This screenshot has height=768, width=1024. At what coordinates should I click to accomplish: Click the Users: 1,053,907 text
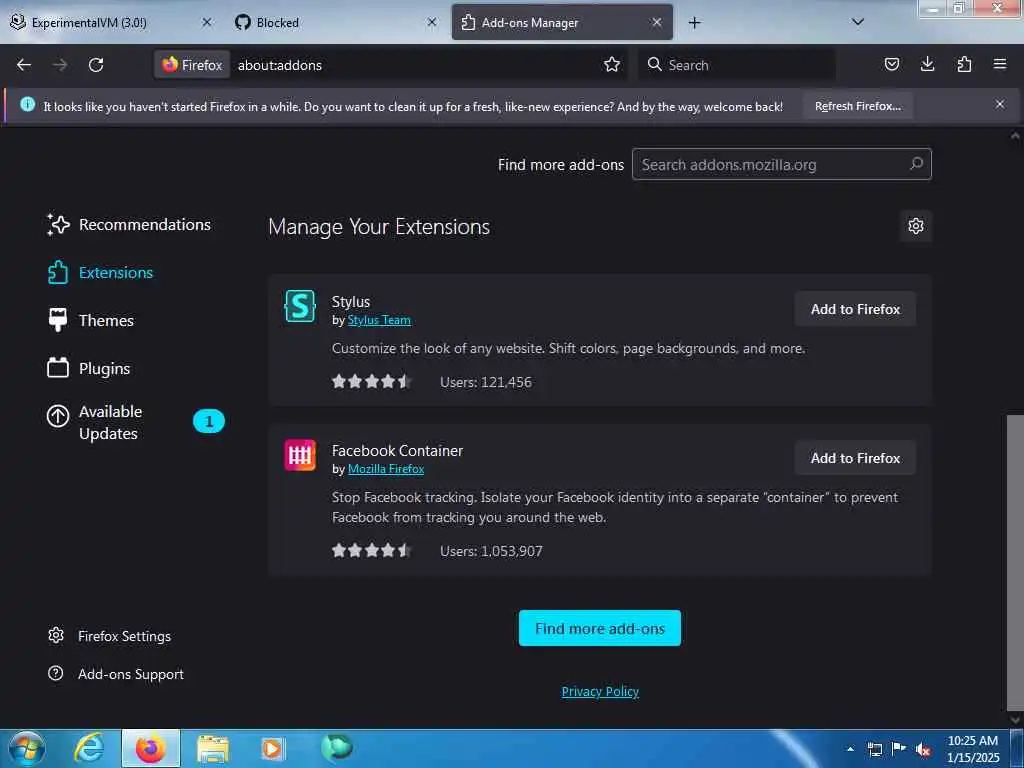click(491, 551)
